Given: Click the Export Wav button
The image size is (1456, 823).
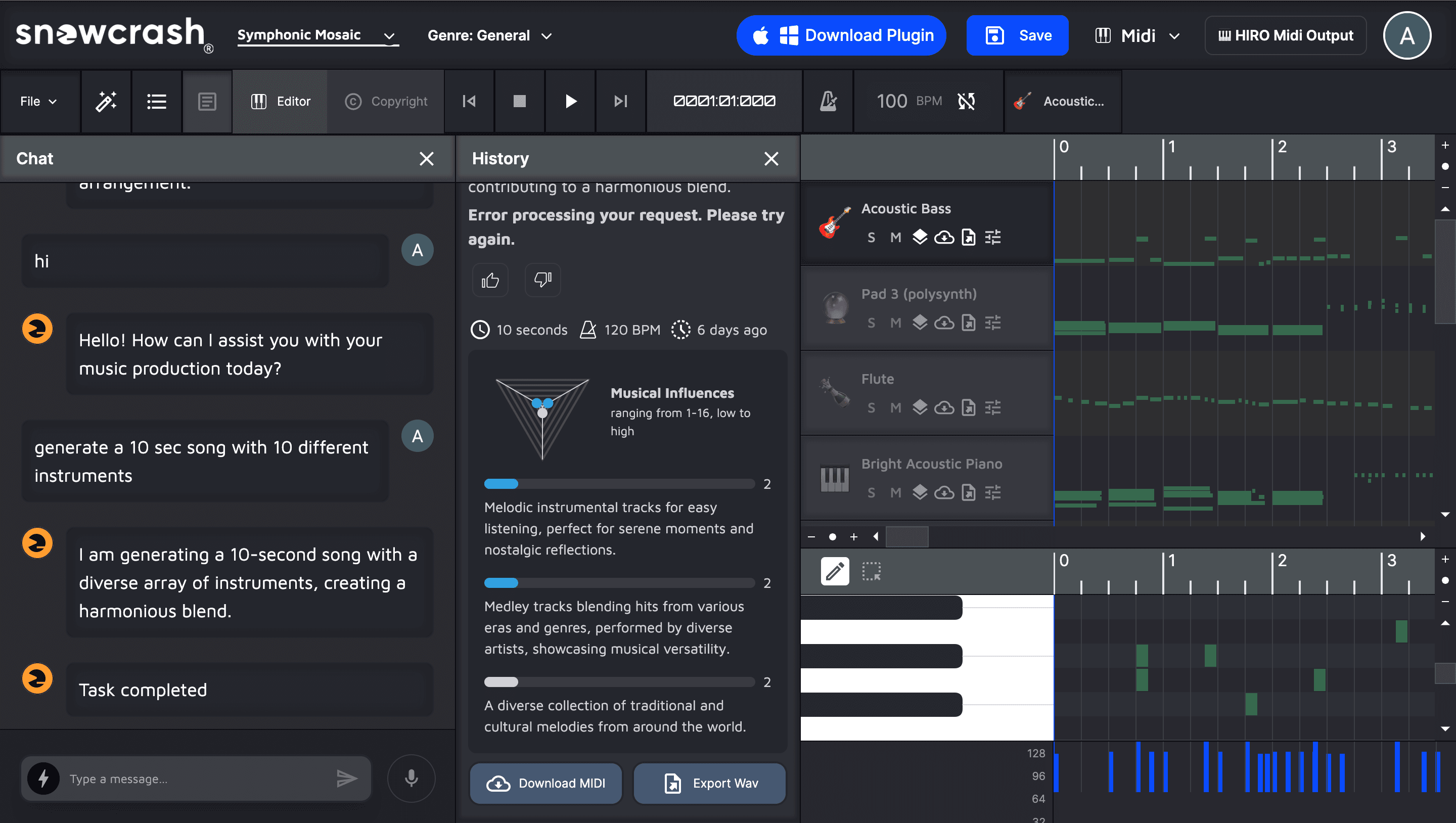Looking at the screenshot, I should (709, 783).
